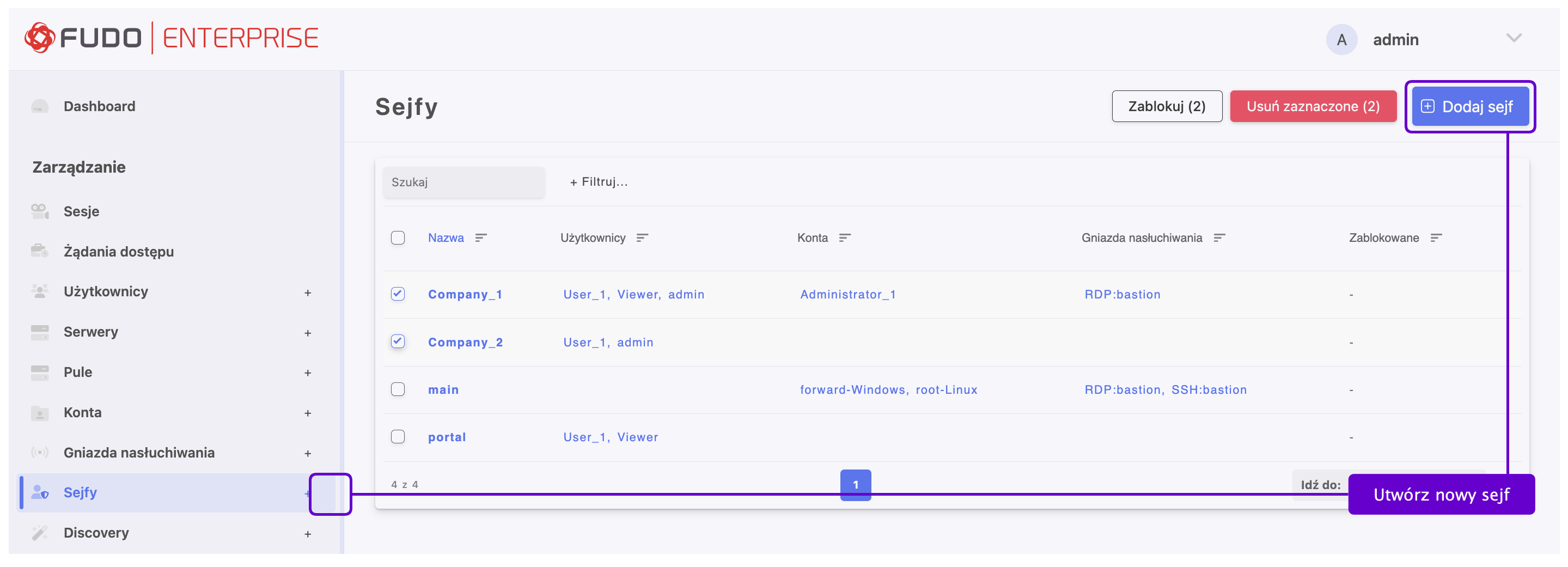Image resolution: width=1568 pixels, height=567 pixels.
Task: Click Usuń zaznaczone (2) red button
Action: (x=1313, y=106)
